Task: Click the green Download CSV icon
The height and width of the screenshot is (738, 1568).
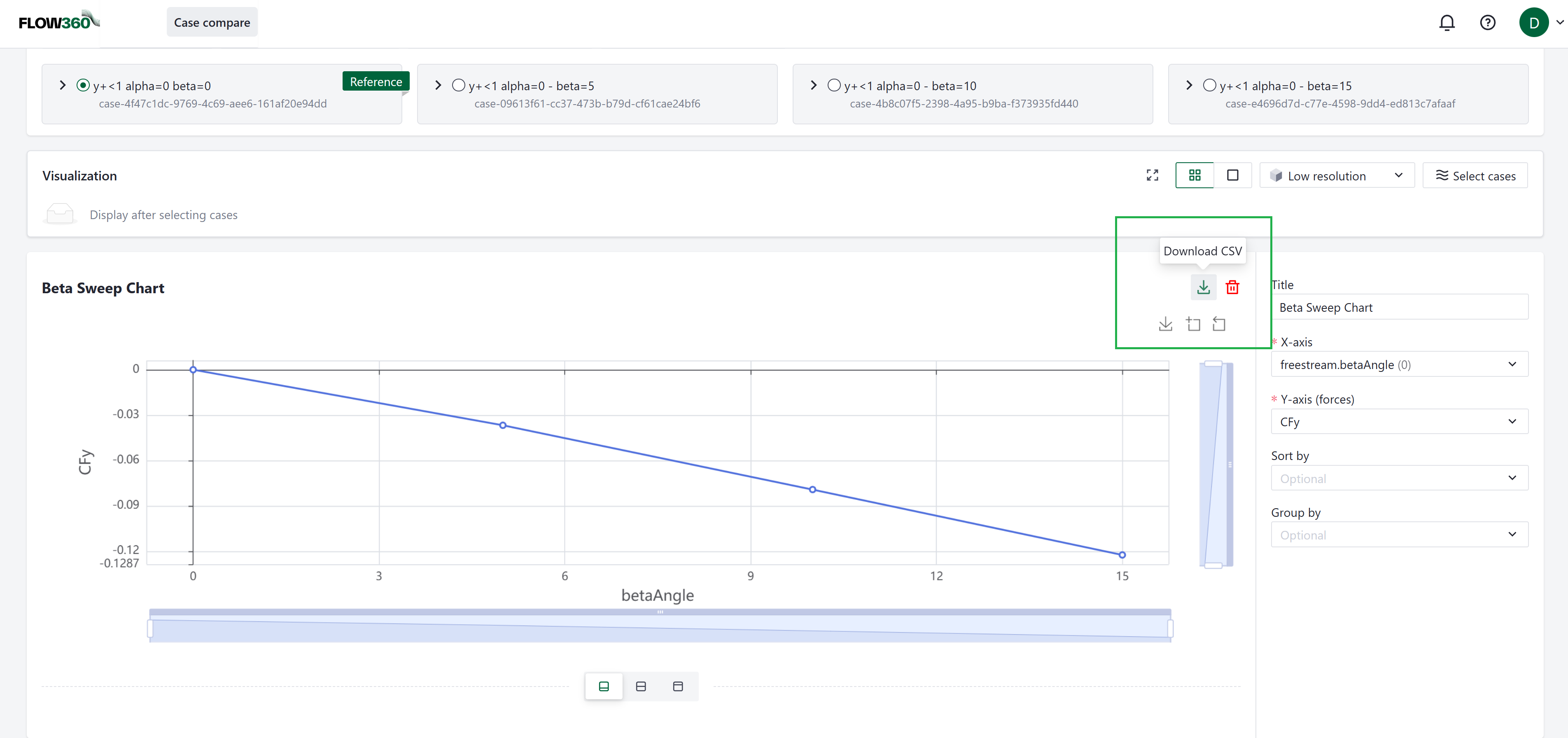Action: [1203, 287]
